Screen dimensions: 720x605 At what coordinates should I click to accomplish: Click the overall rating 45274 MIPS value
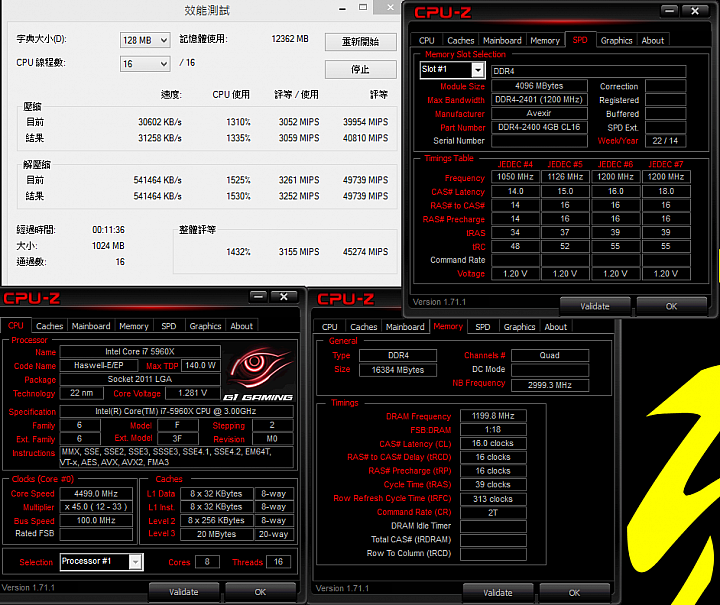click(366, 252)
